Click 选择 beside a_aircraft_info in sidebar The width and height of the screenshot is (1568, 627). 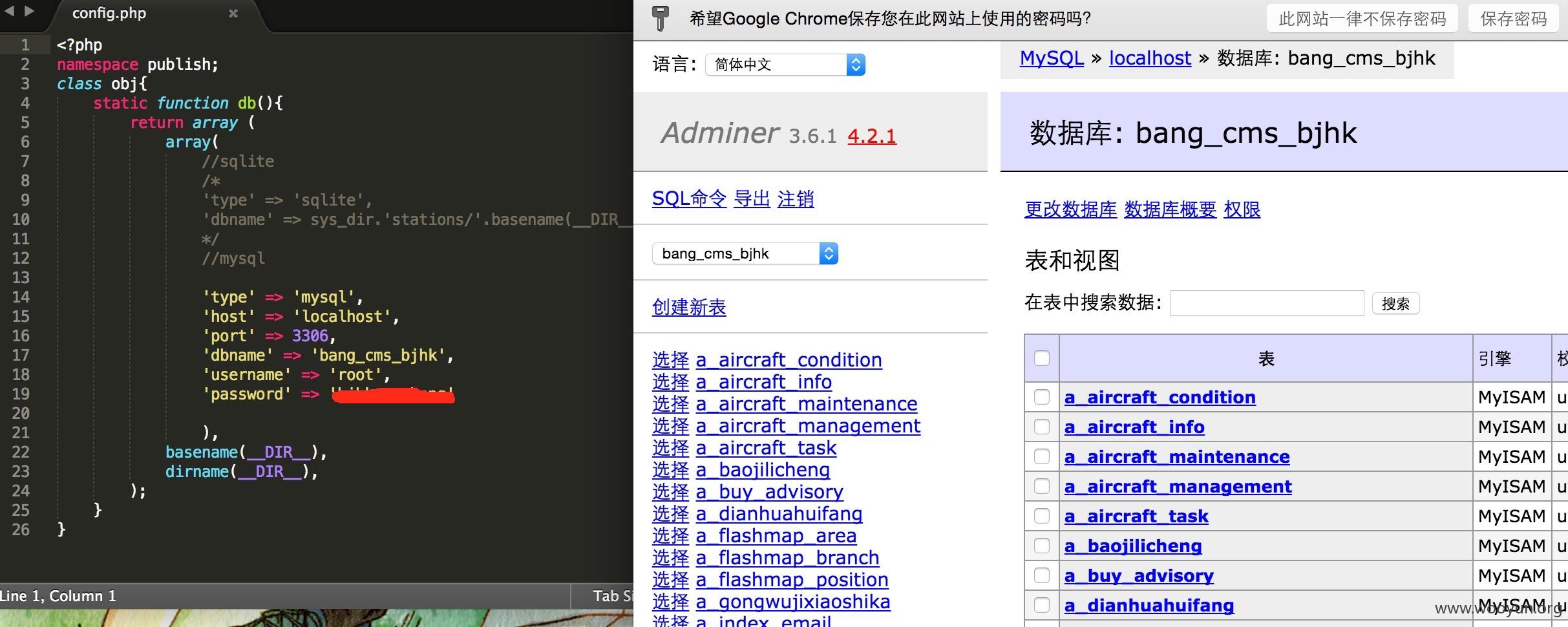(671, 381)
